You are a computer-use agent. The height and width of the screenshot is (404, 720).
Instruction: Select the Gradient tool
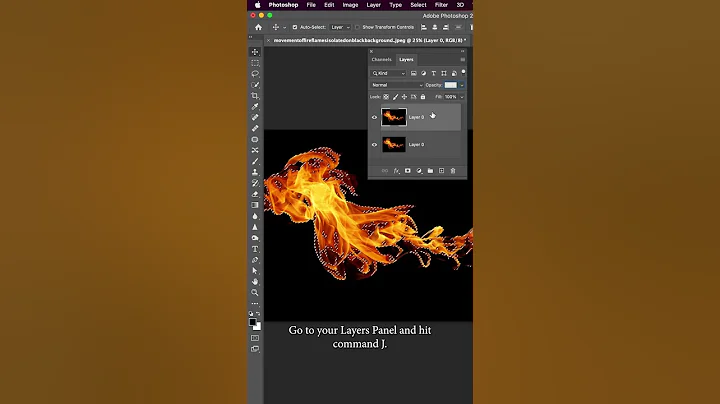[255, 205]
